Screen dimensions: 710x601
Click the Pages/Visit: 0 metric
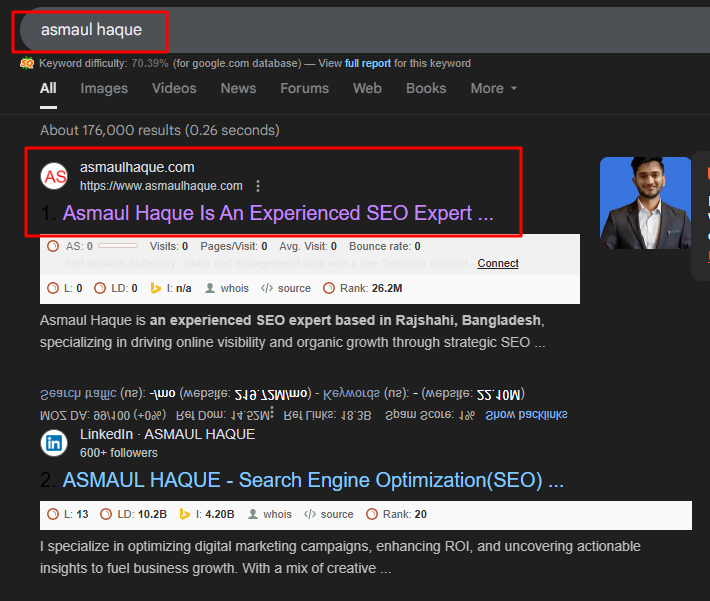point(234,246)
